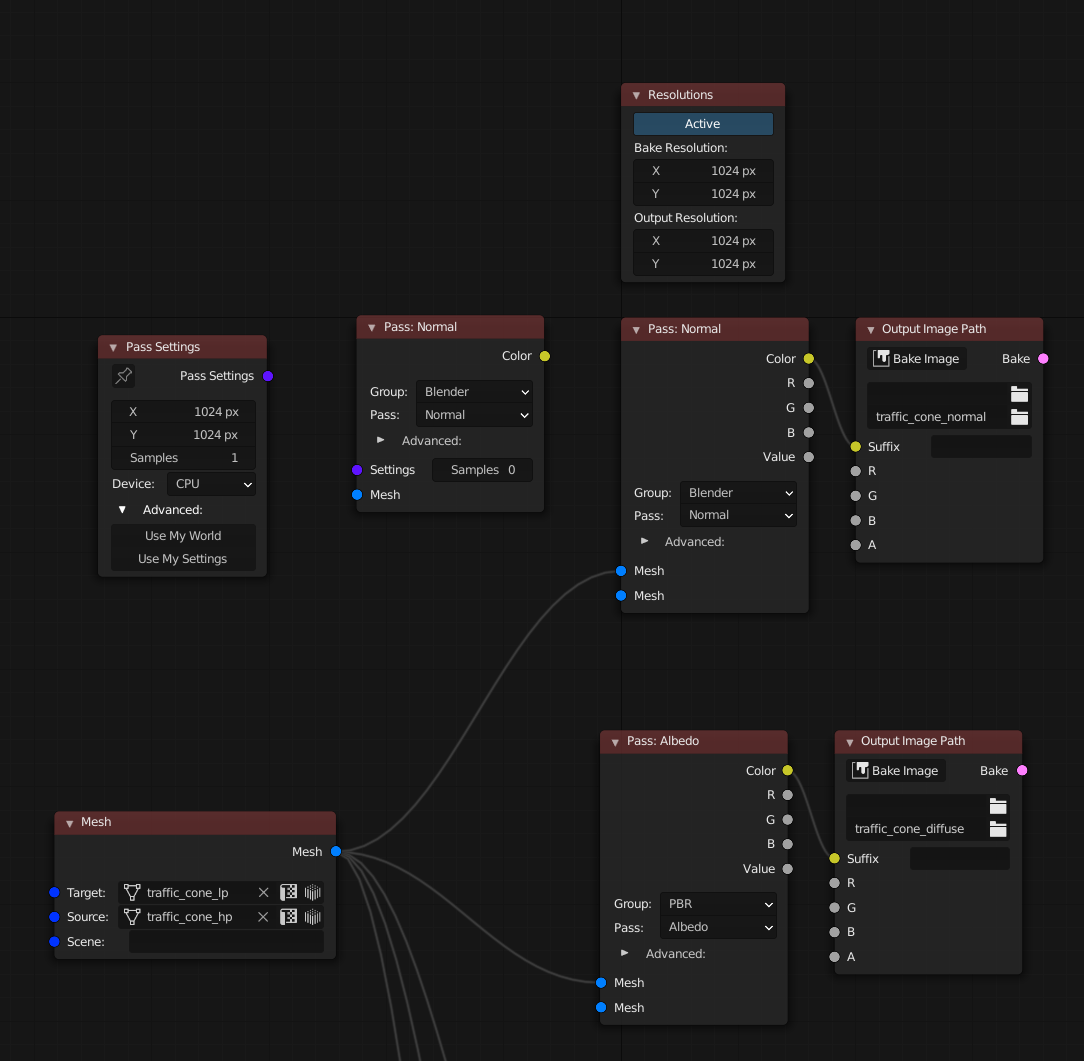Open the Device CPU dropdown
The width and height of the screenshot is (1084, 1061).
click(x=212, y=484)
